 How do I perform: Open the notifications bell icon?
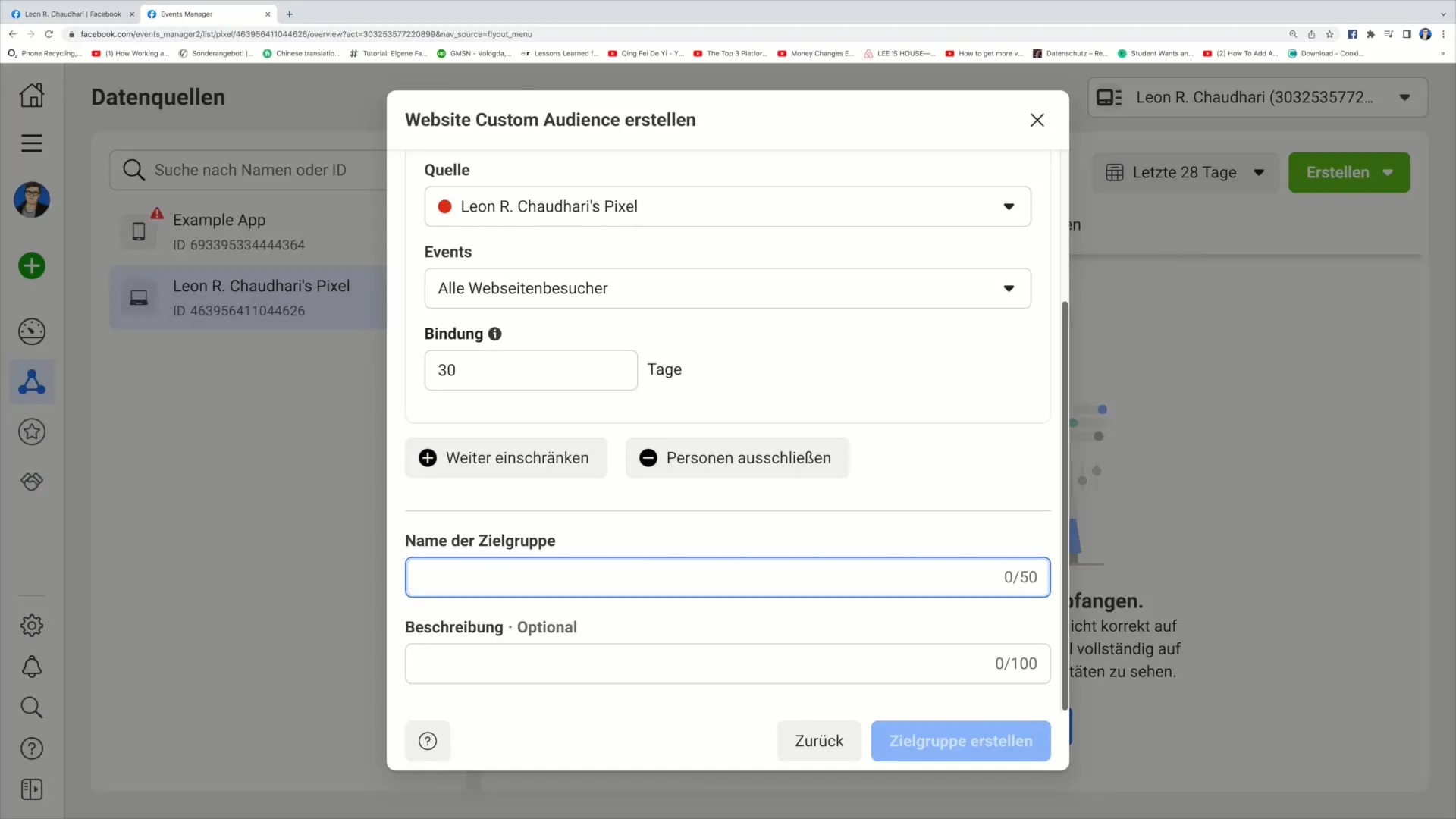coord(32,667)
